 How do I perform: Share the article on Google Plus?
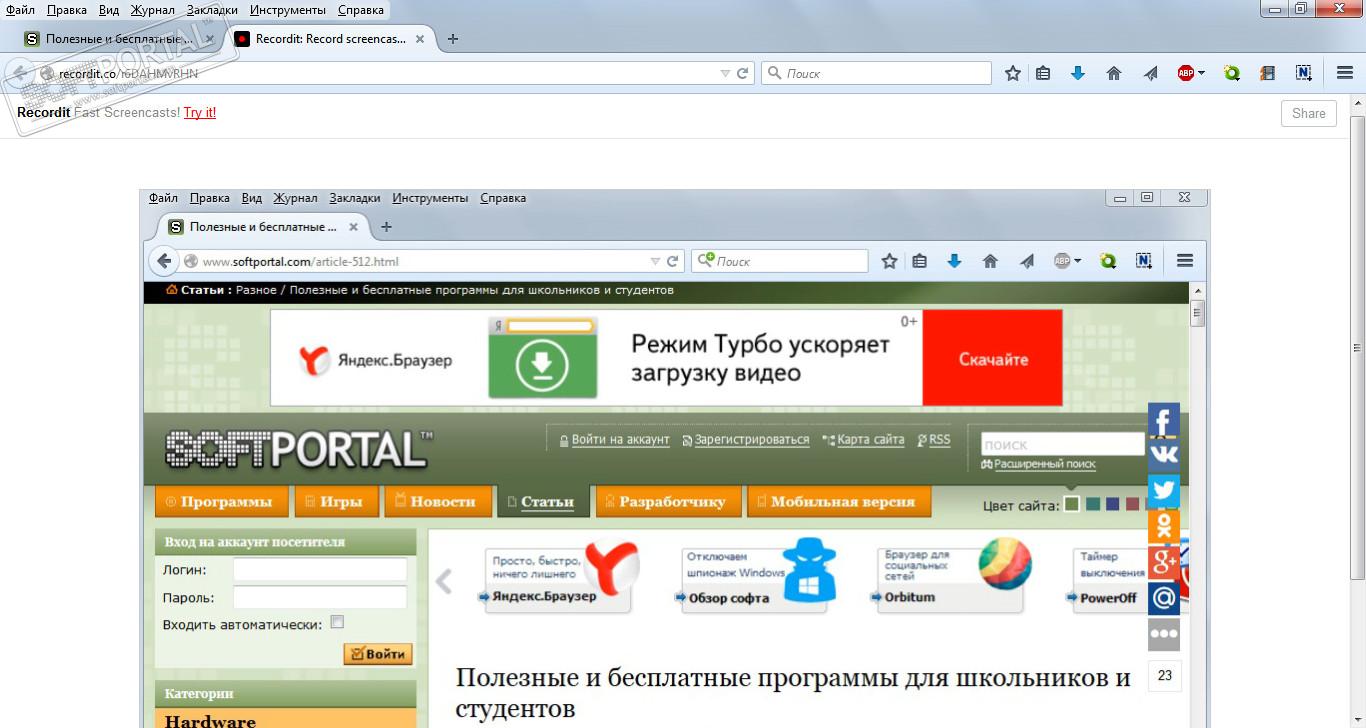click(x=1164, y=563)
